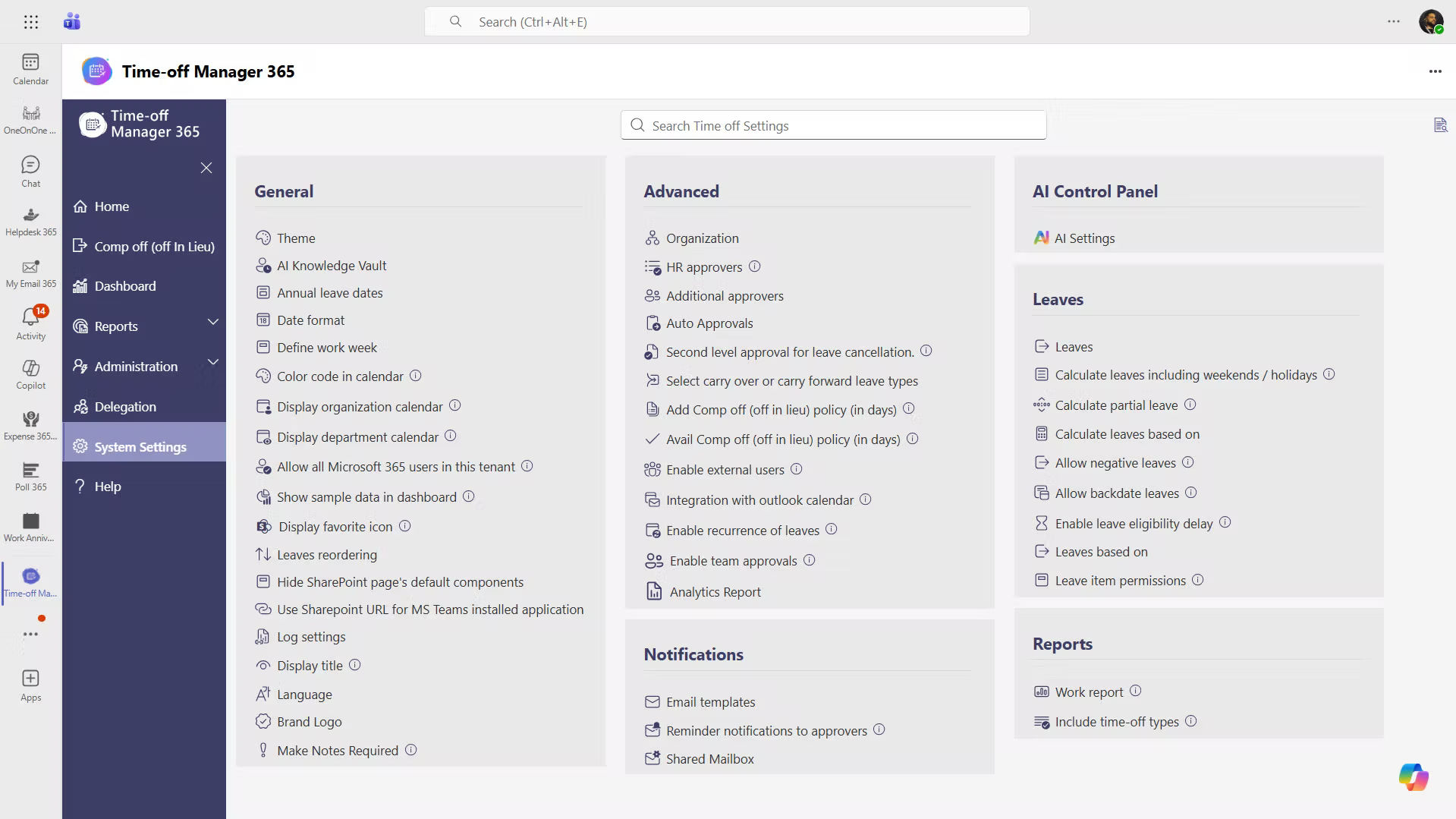Select Delegation in the side menu
This screenshot has width=1456, height=819.
click(125, 407)
